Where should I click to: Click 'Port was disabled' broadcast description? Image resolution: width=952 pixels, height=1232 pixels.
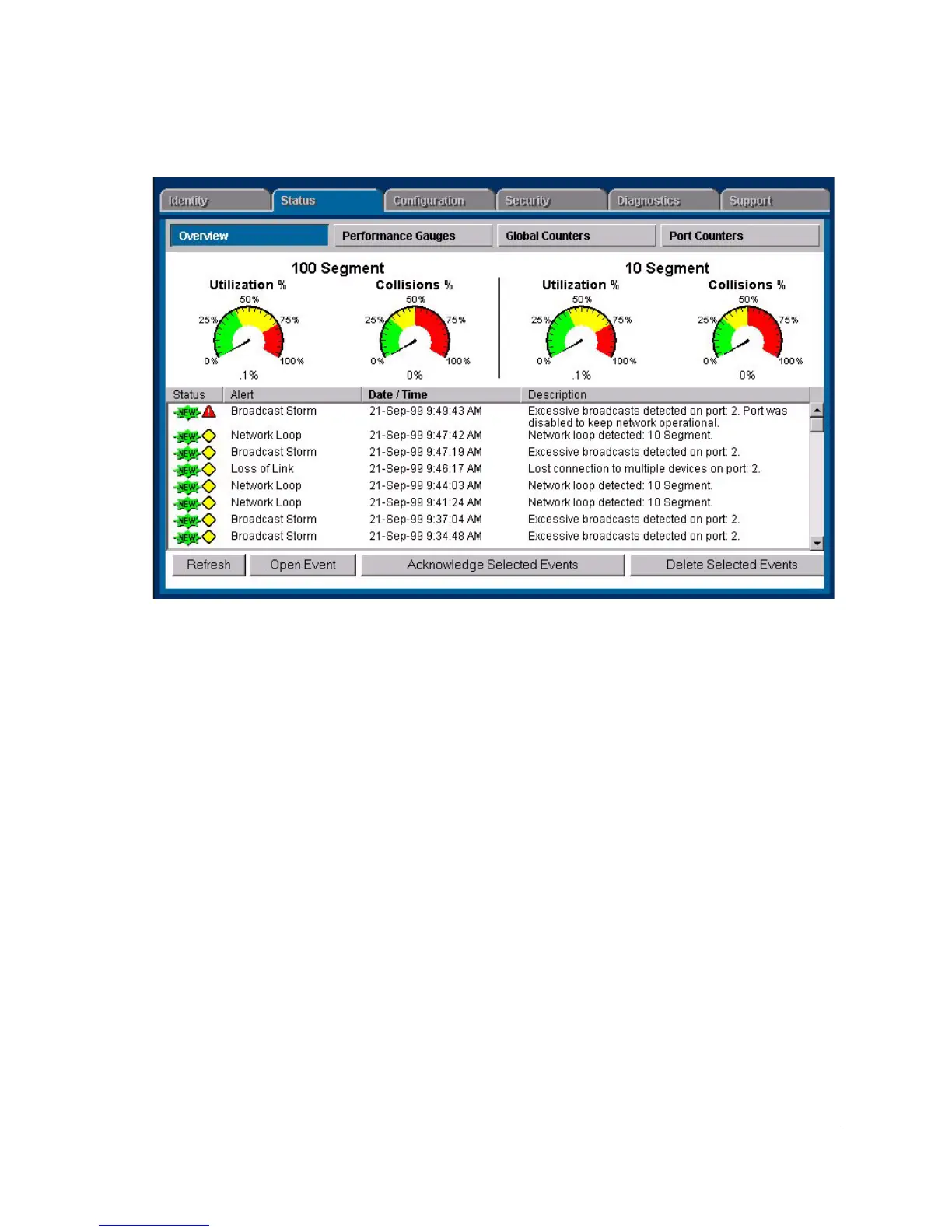pyautogui.click(x=657, y=417)
